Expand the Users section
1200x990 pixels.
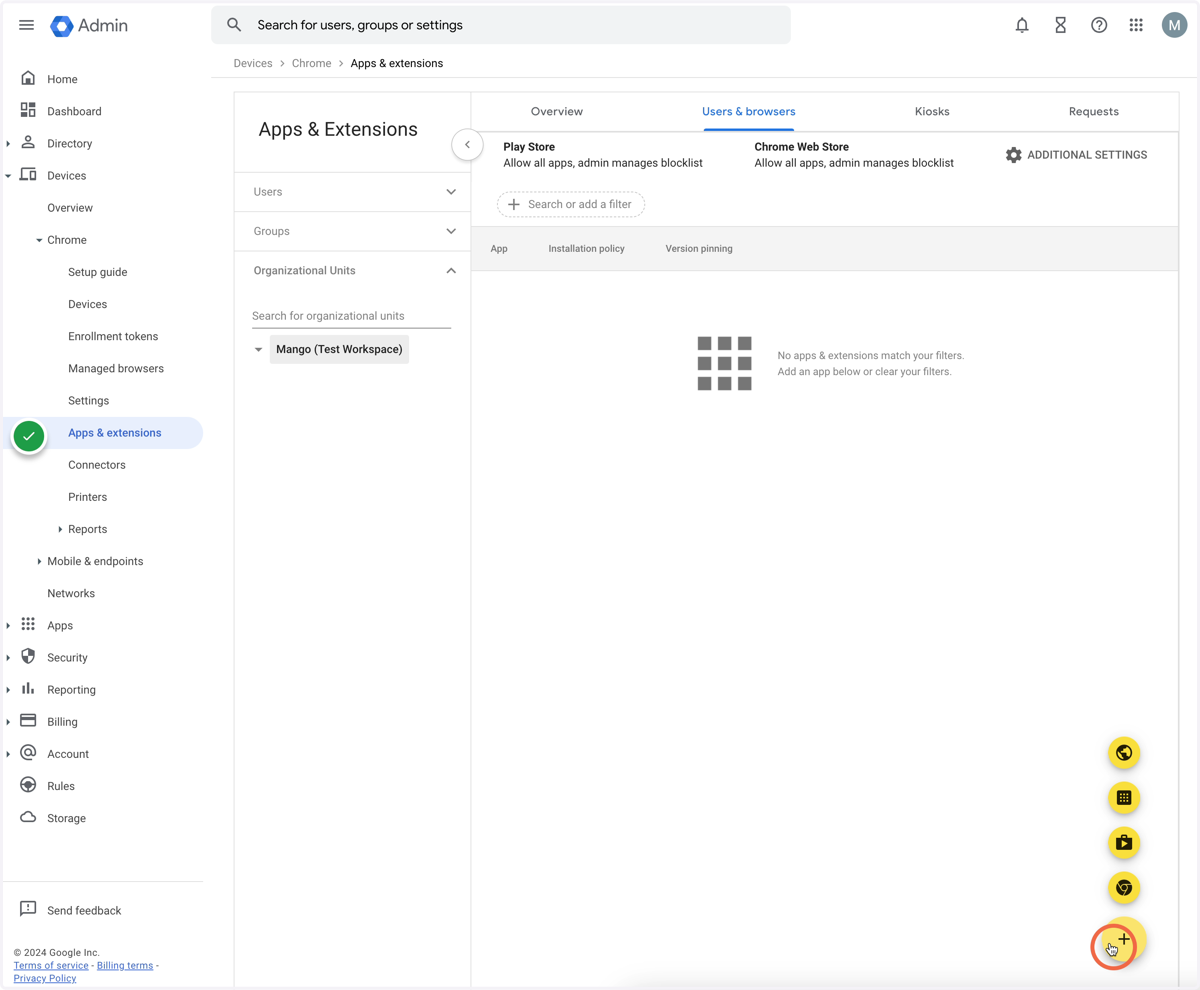click(x=451, y=192)
